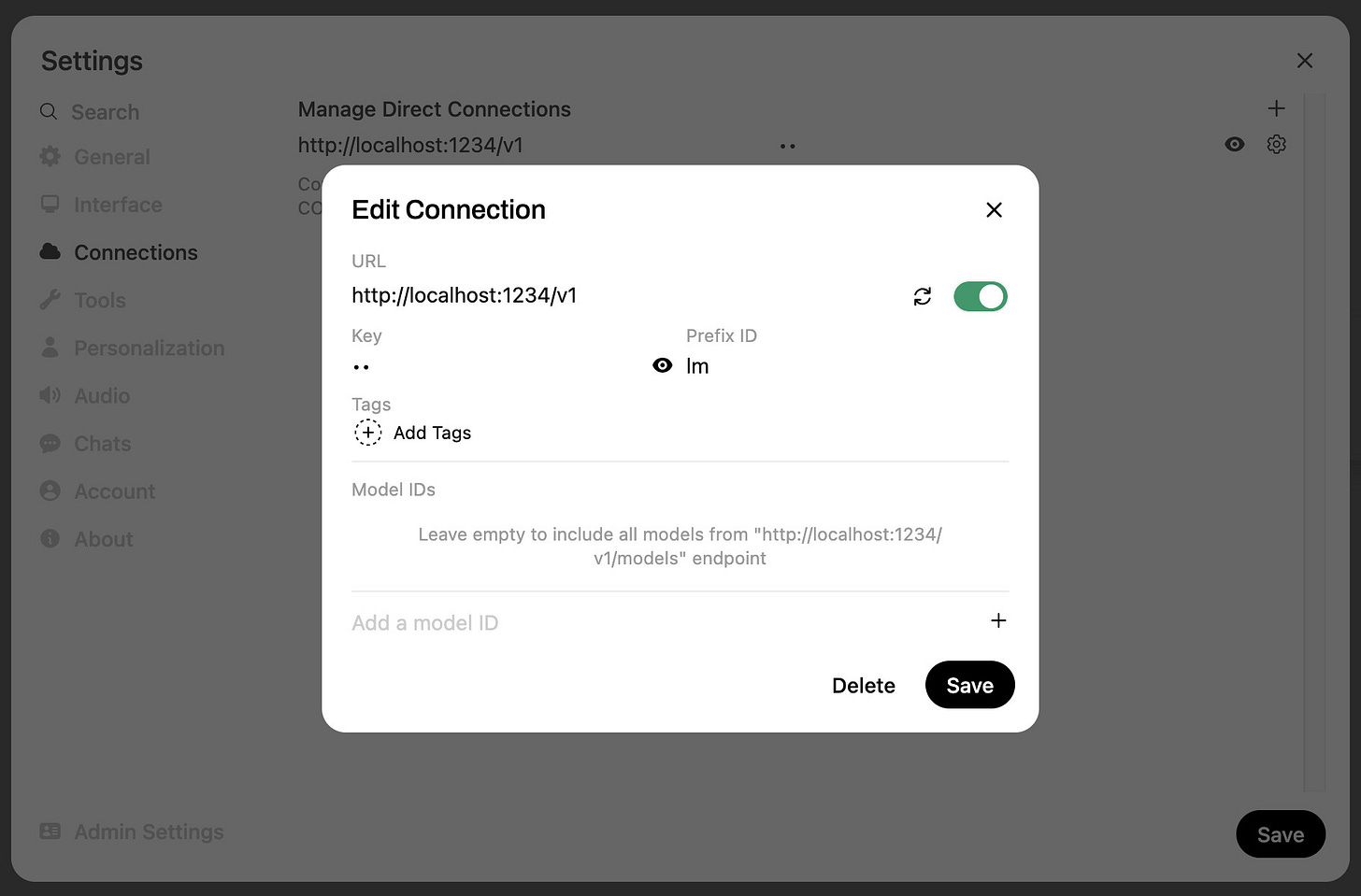1361x896 pixels.
Task: Close the Edit Connection dialog
Action: (x=994, y=209)
